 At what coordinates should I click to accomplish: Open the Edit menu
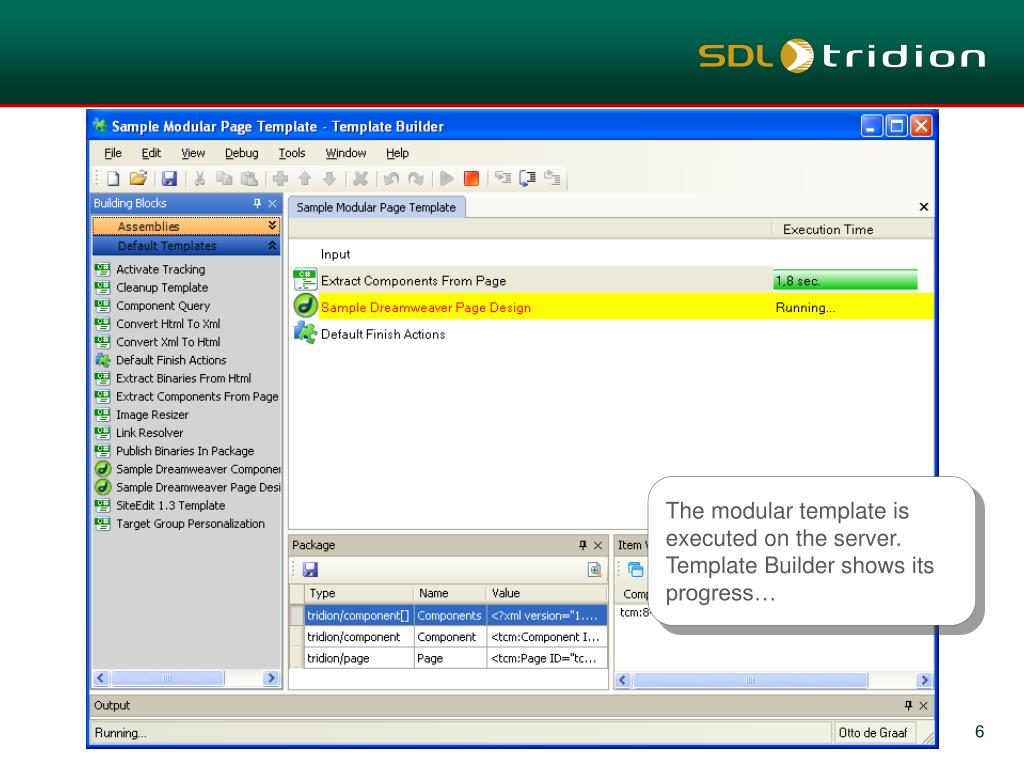tap(151, 153)
